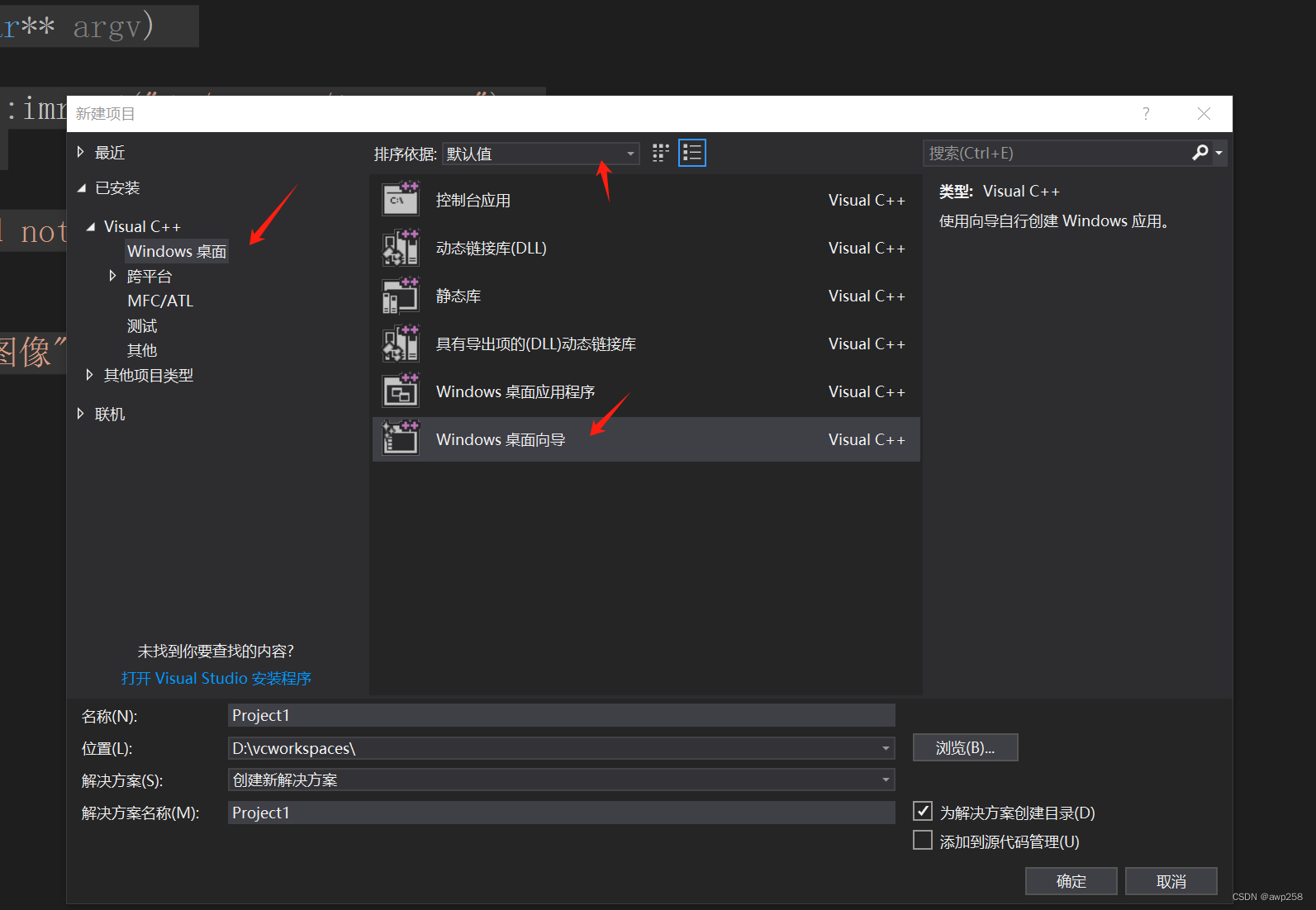The width and height of the screenshot is (1316, 910).
Task: Select MFC/ATL in the tree
Action: point(160,301)
